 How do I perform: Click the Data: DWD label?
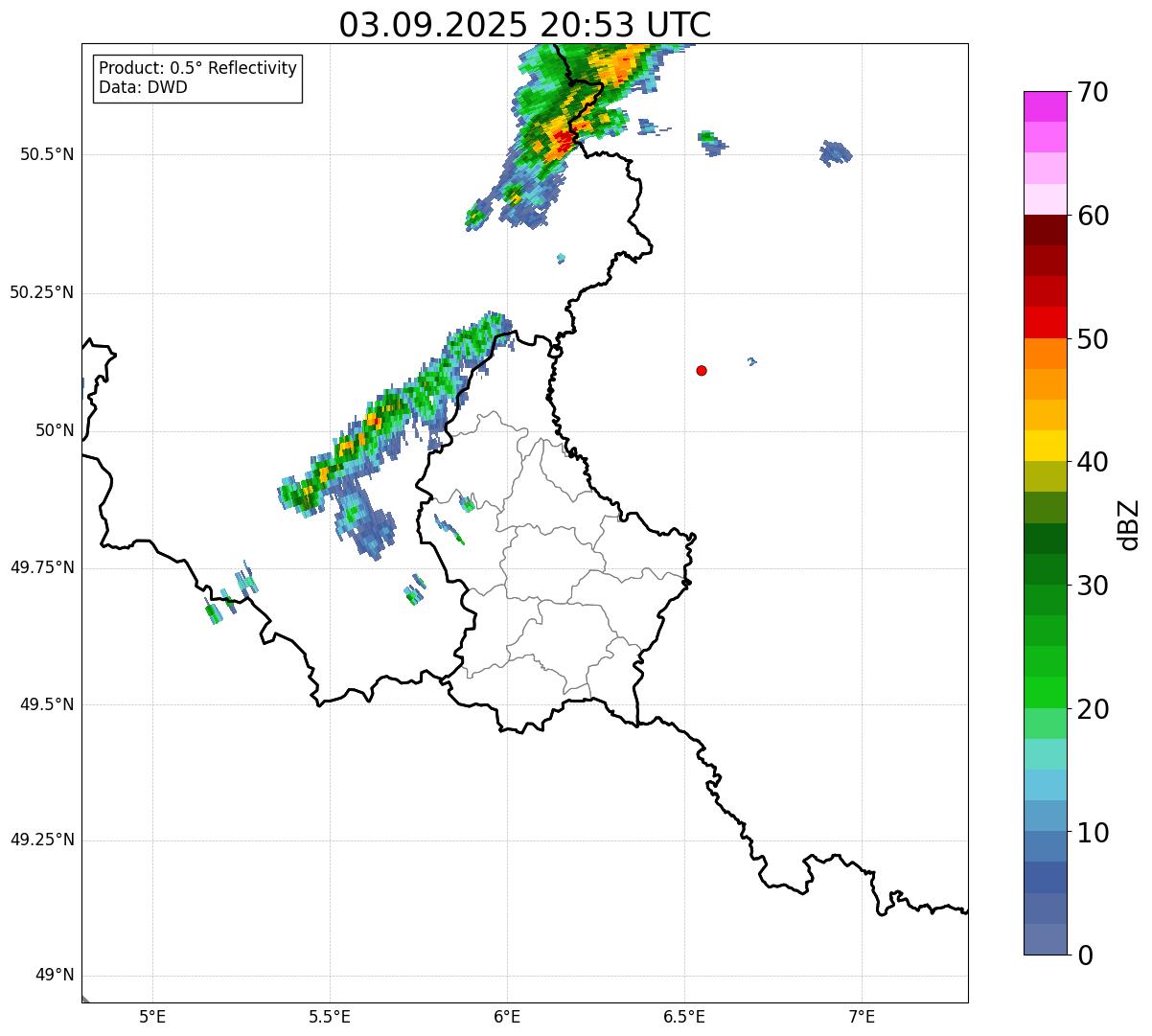[143, 87]
